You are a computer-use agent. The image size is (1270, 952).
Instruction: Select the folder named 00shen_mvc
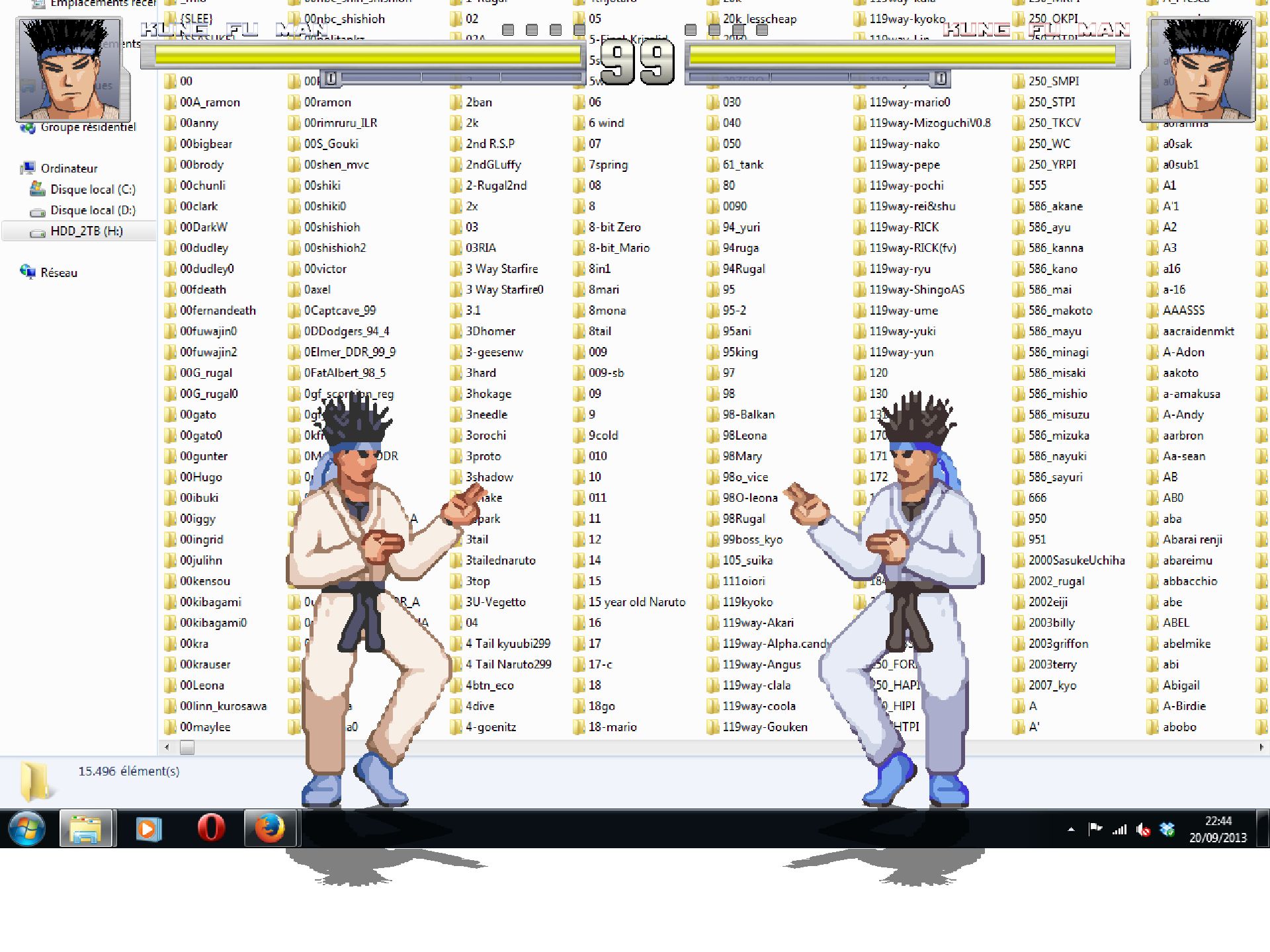(337, 165)
